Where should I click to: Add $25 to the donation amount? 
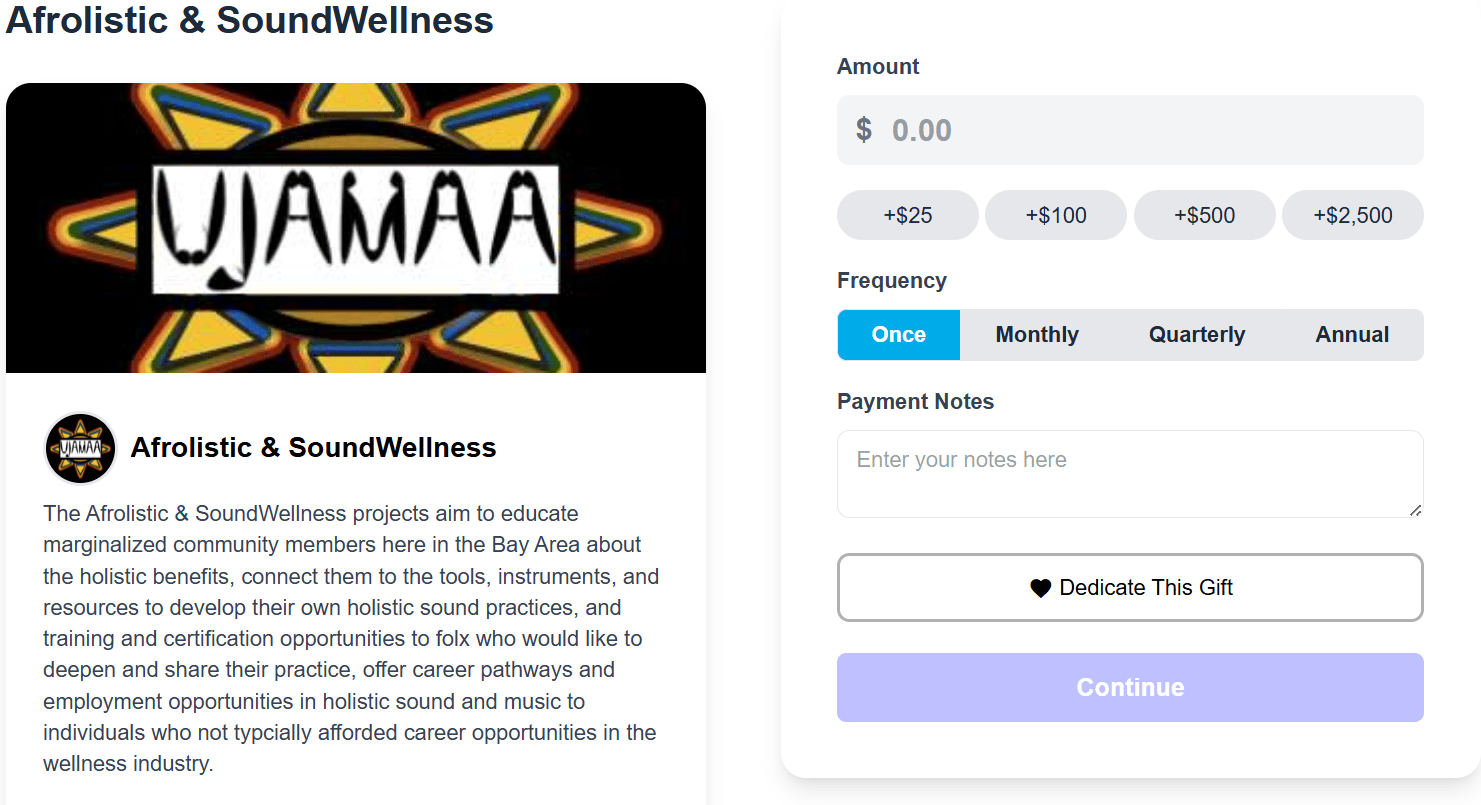pyautogui.click(x=907, y=215)
